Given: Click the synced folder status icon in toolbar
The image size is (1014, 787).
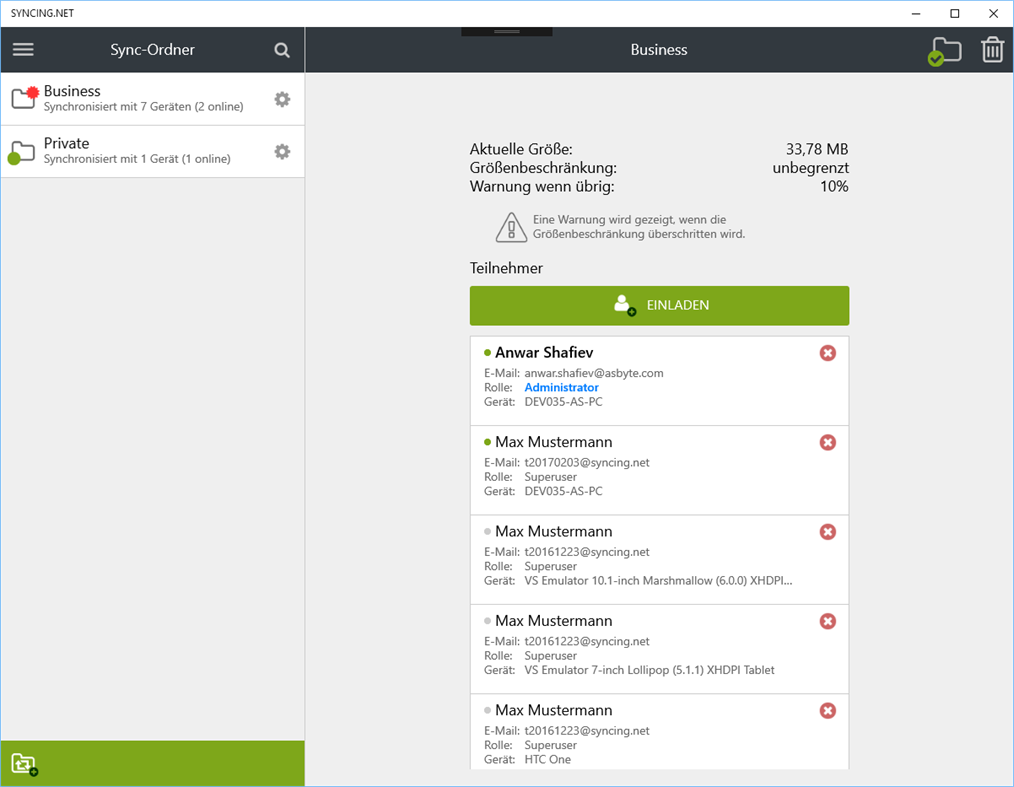Looking at the screenshot, I should (x=945, y=49).
